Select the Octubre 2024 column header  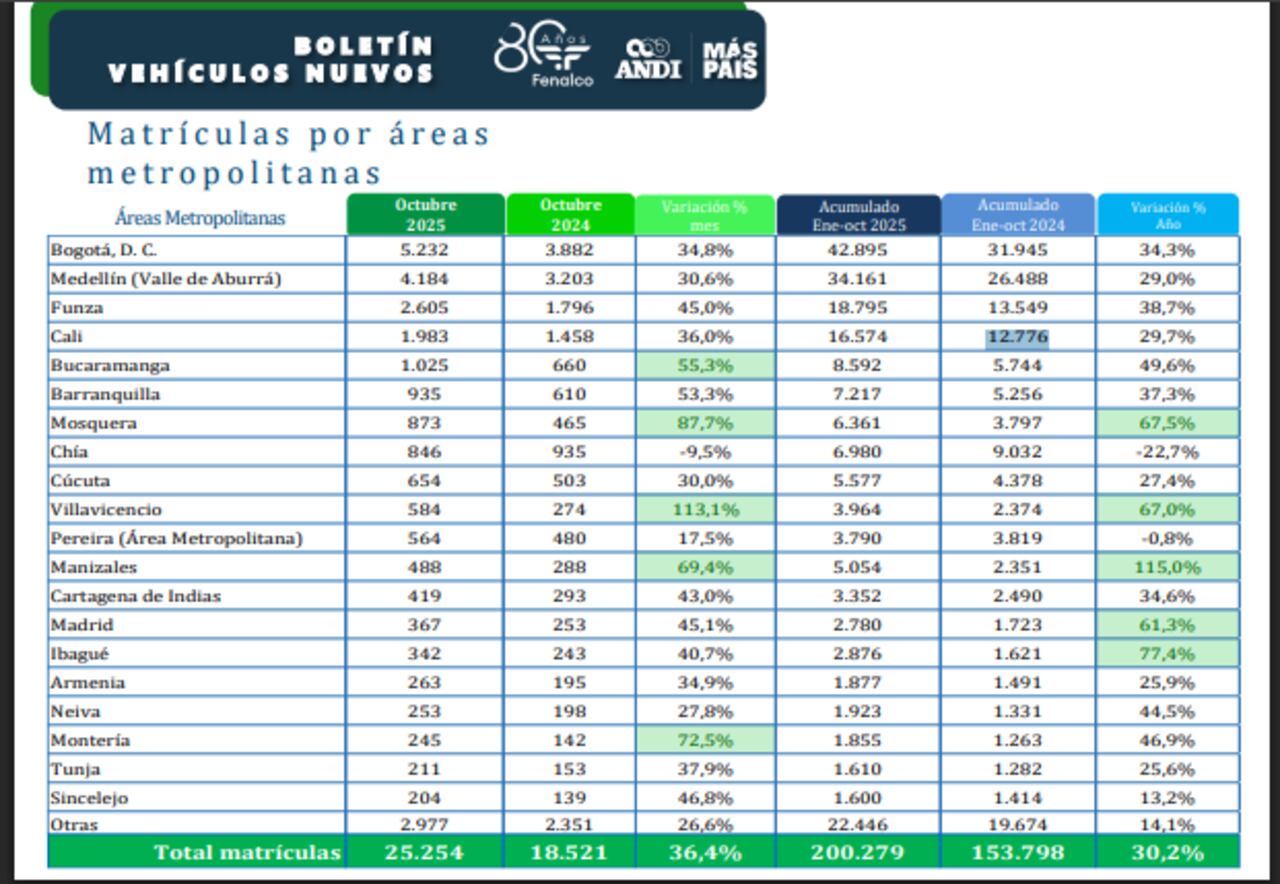571,210
